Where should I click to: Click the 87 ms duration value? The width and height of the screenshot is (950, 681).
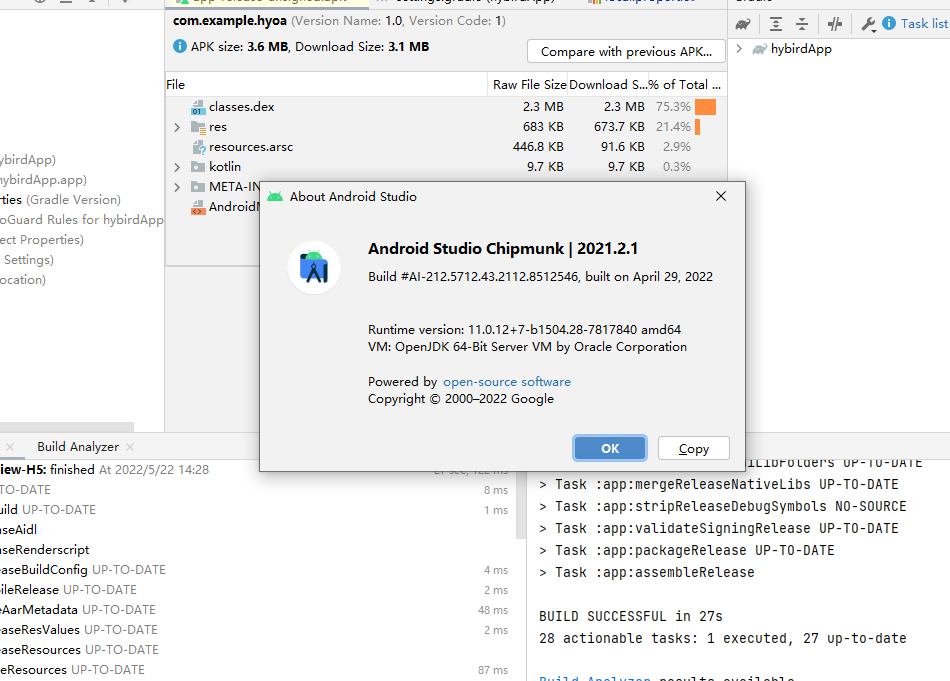coord(493,670)
